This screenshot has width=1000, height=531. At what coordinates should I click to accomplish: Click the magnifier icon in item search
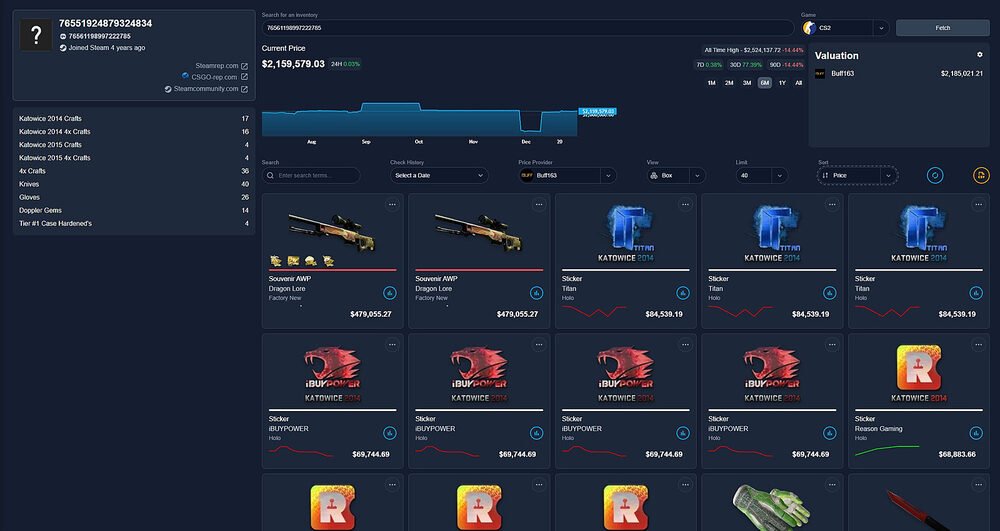coord(270,175)
